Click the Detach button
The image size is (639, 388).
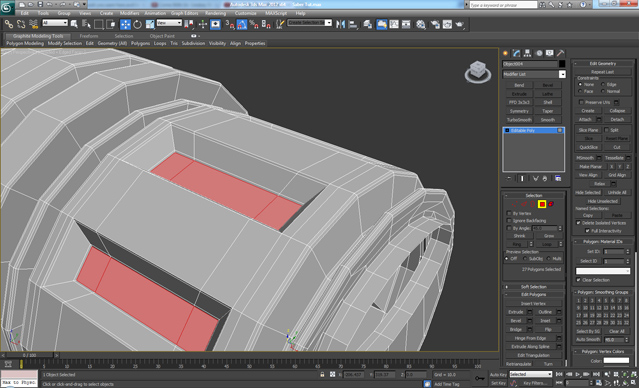[617, 119]
